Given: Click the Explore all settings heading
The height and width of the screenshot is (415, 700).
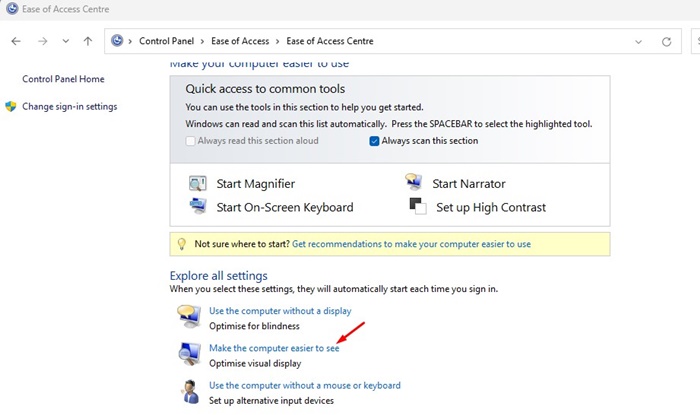Looking at the screenshot, I should click(218, 276).
